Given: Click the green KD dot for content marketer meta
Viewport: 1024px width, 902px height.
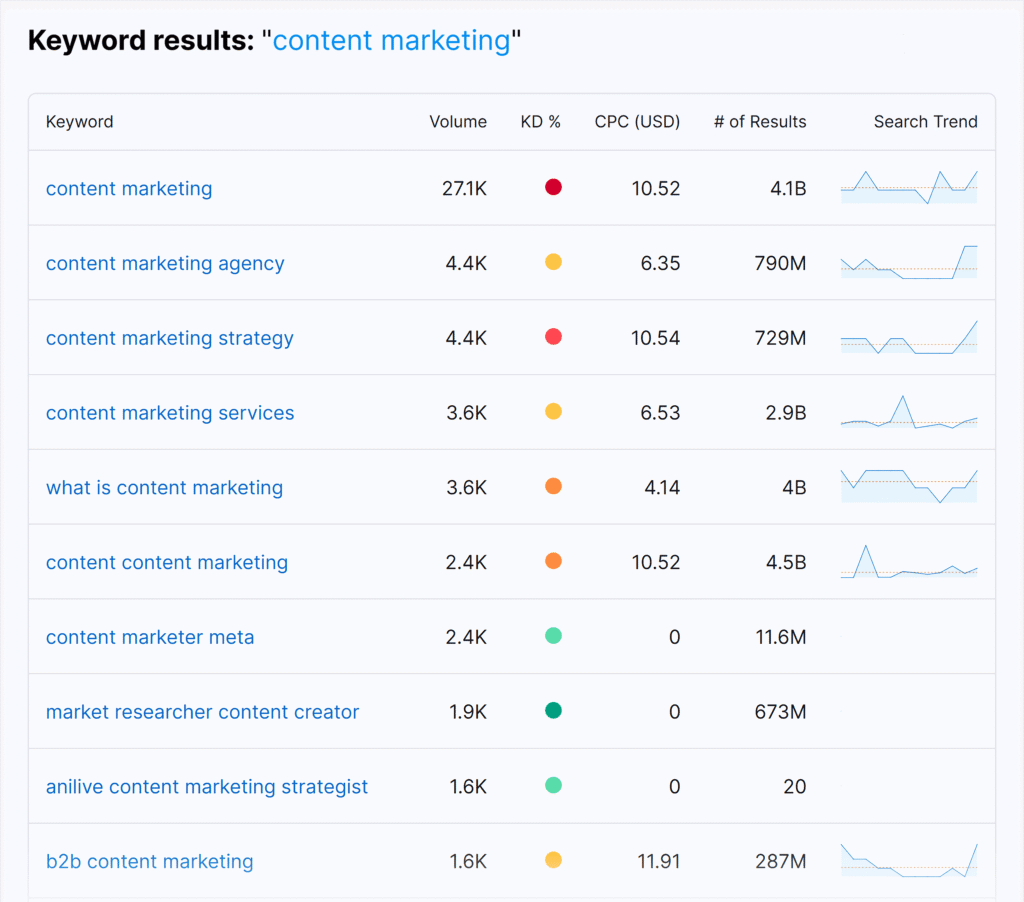Looking at the screenshot, I should 553,637.
